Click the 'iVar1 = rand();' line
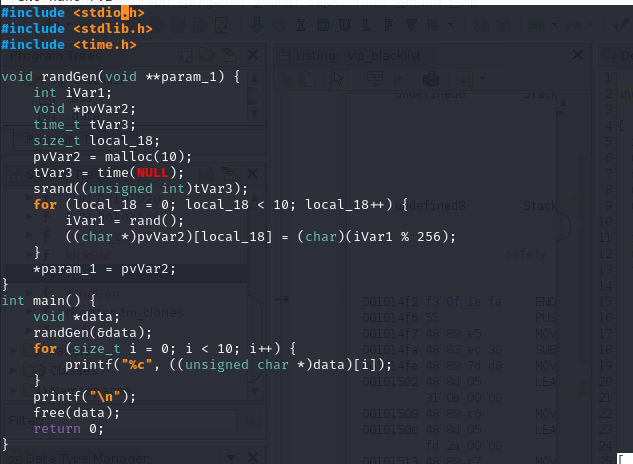This screenshot has height=464, width=633. pos(124,221)
